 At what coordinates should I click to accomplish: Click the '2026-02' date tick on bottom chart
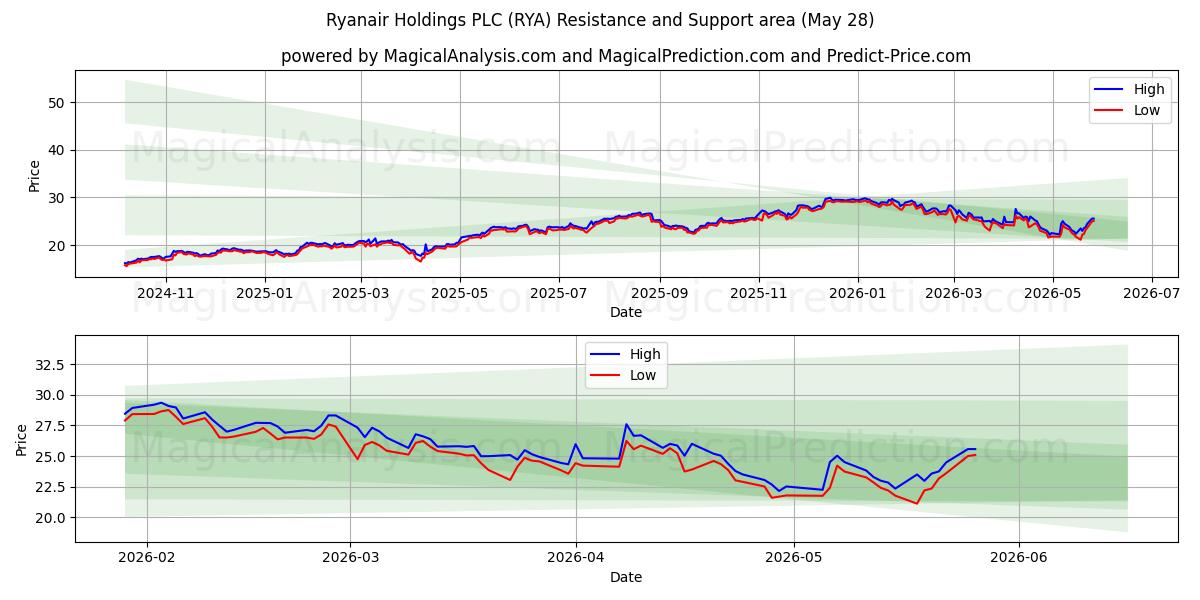[147, 558]
